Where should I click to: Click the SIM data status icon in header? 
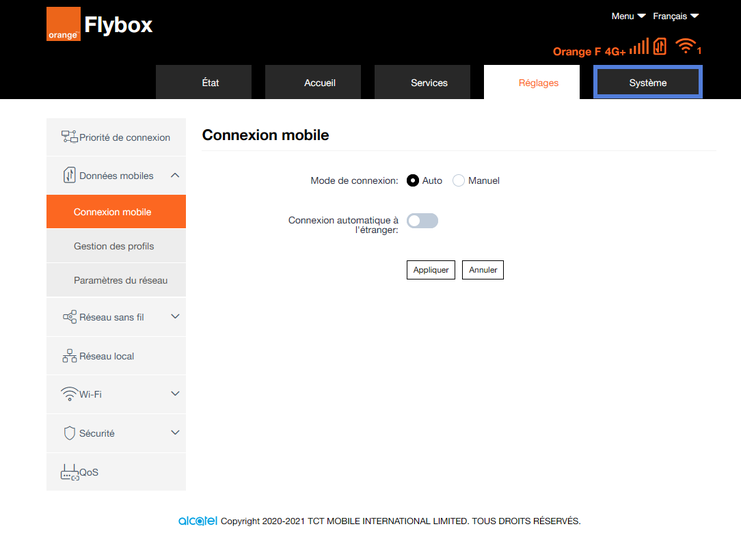(660, 46)
